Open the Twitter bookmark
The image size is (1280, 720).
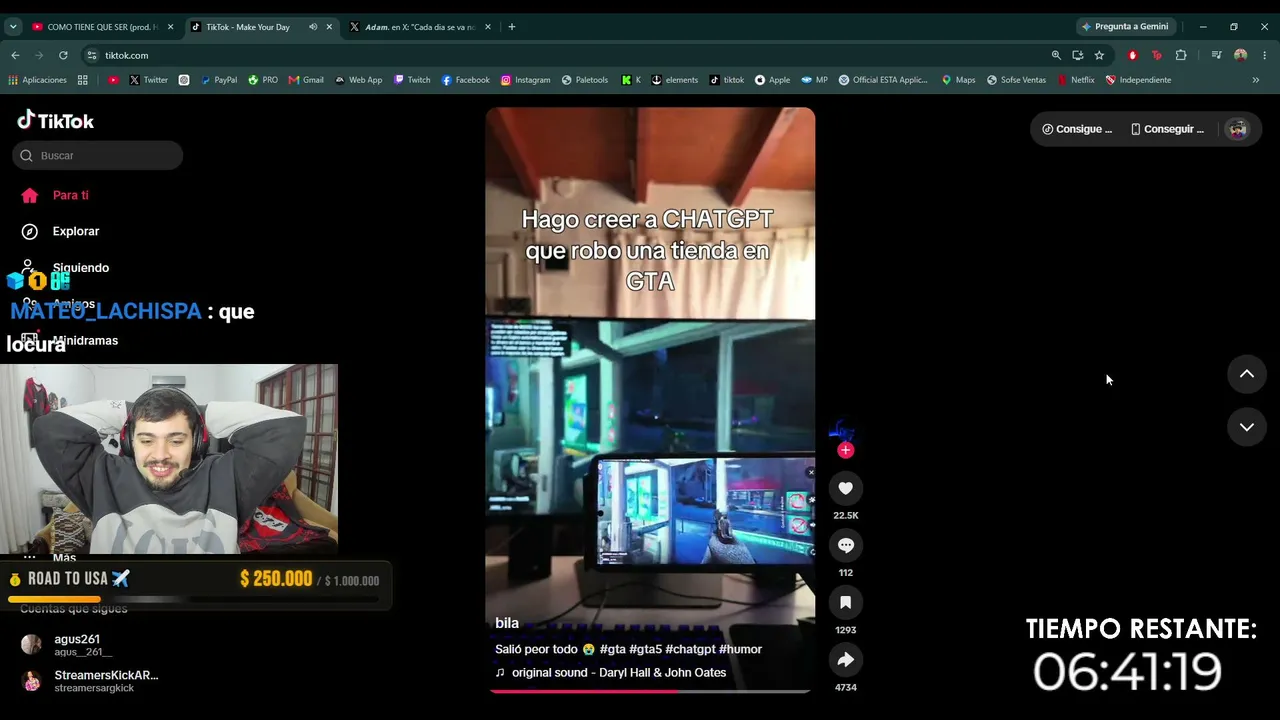148,80
